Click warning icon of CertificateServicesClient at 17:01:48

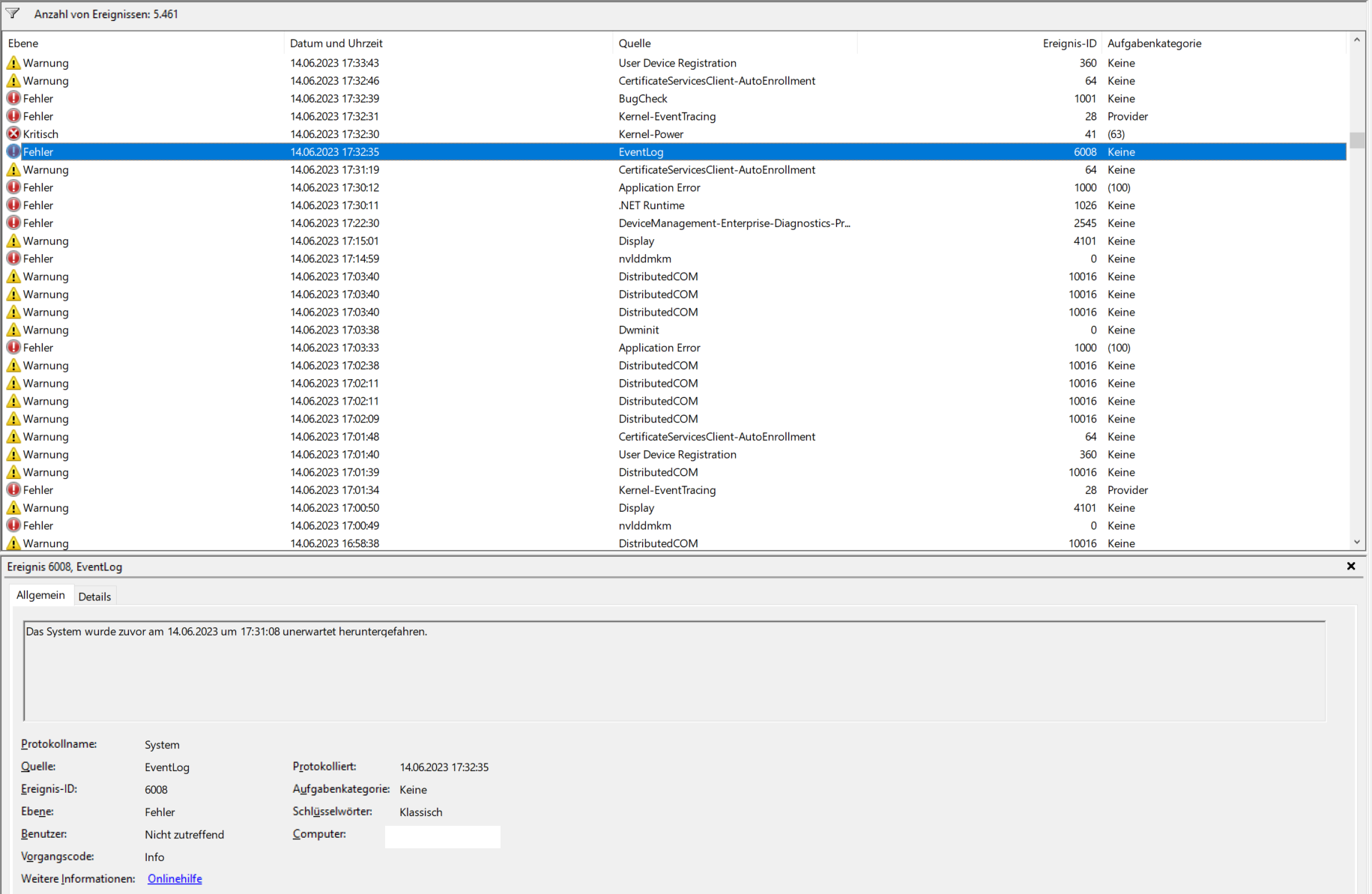tap(13, 437)
